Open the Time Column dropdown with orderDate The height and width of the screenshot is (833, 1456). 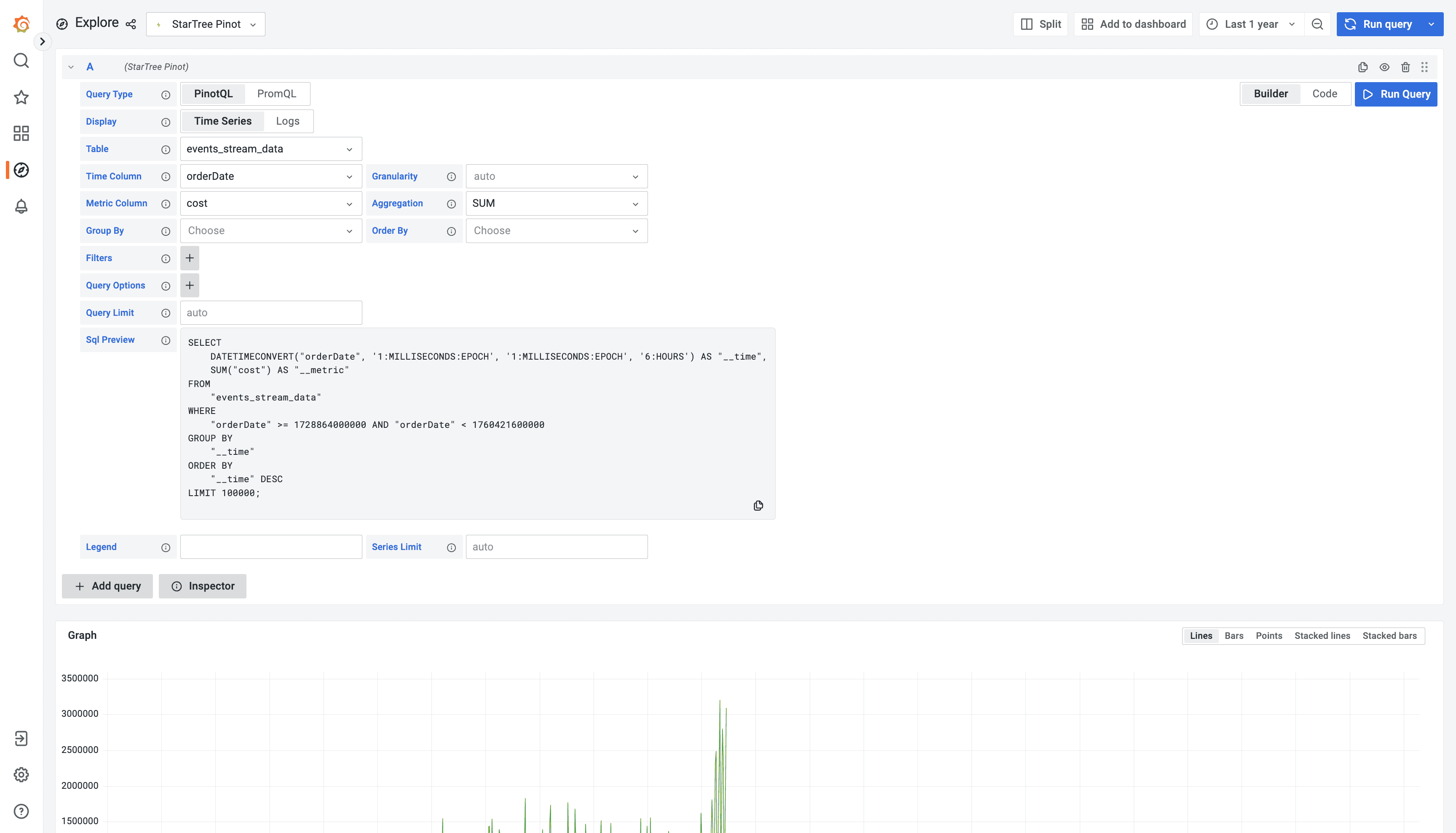[x=271, y=176]
